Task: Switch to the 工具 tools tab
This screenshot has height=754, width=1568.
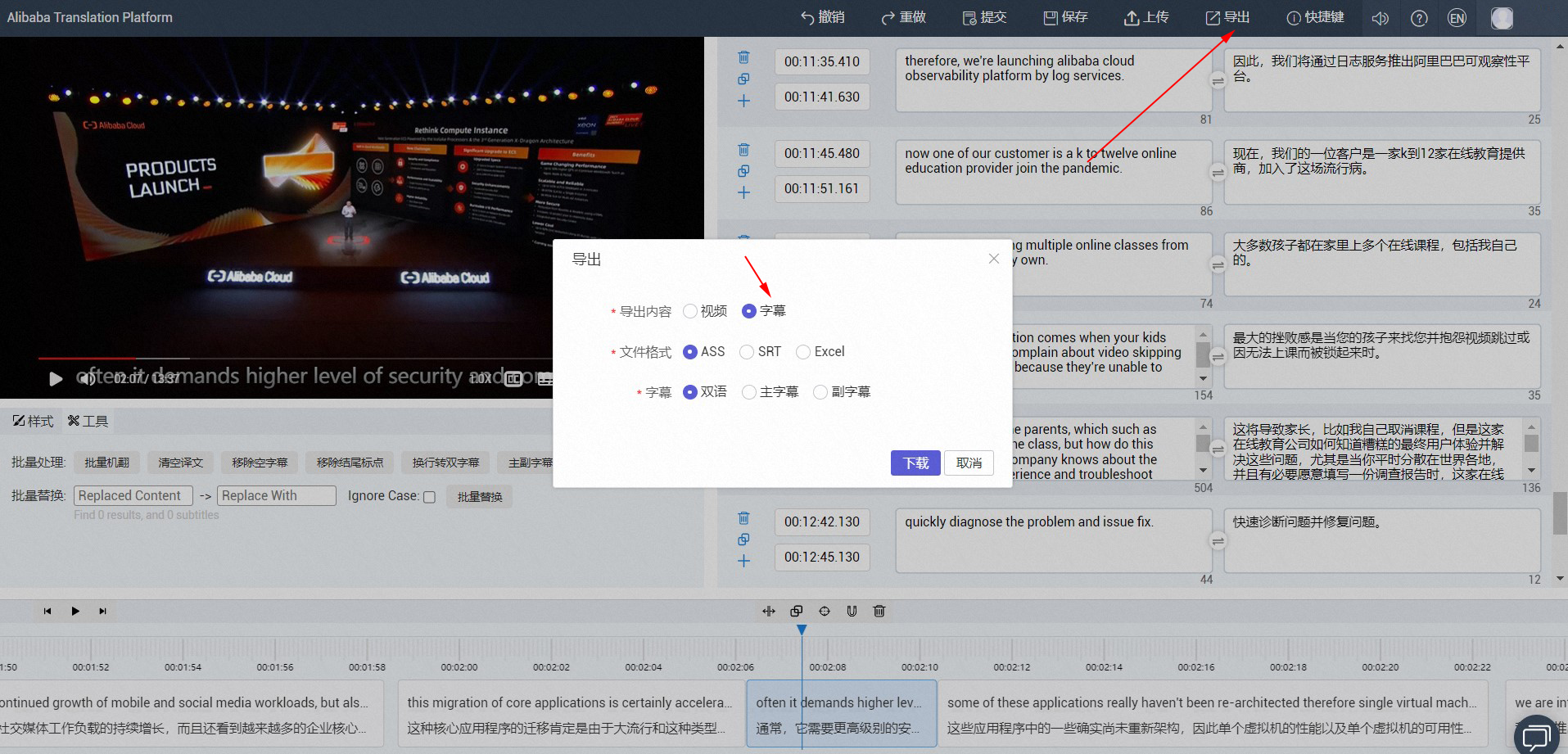Action: pyautogui.click(x=88, y=421)
